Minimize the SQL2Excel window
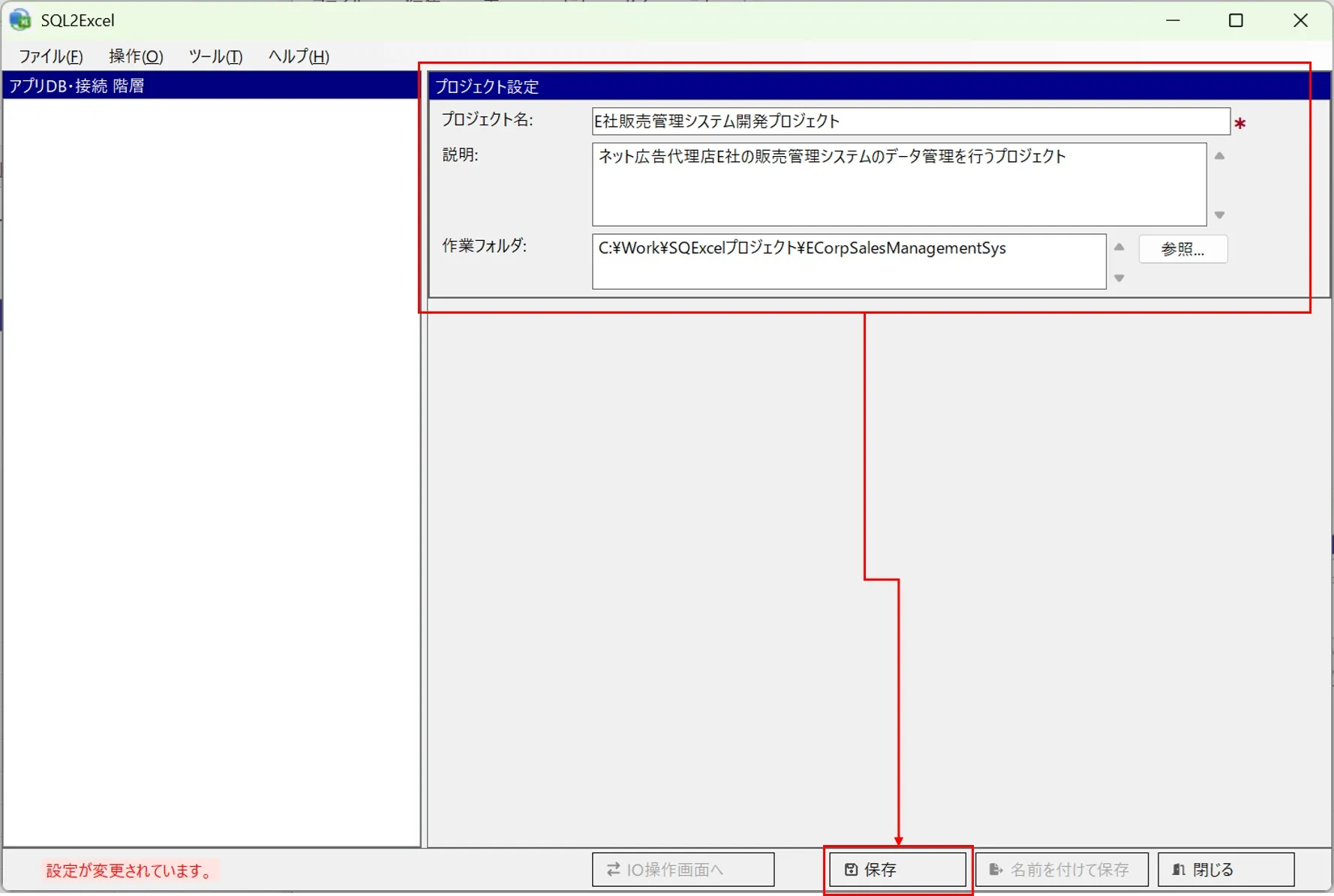The height and width of the screenshot is (896, 1334). 1173,20
